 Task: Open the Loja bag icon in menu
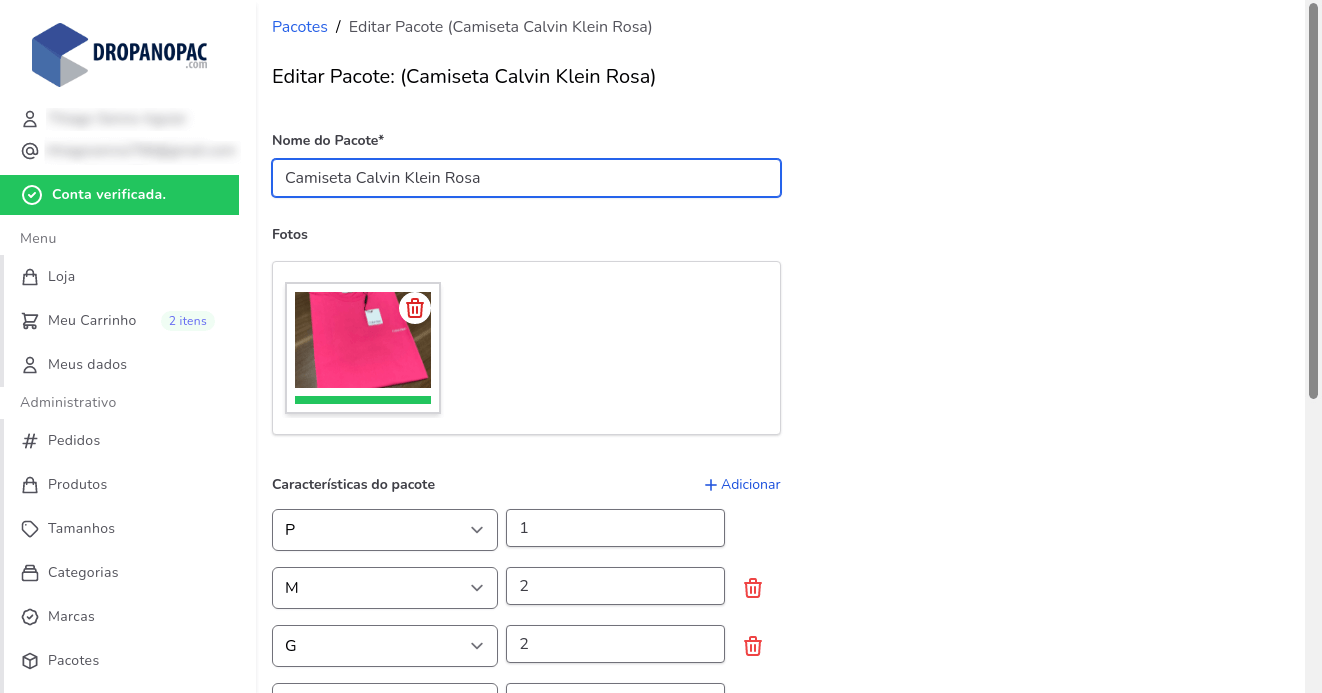[x=30, y=277]
